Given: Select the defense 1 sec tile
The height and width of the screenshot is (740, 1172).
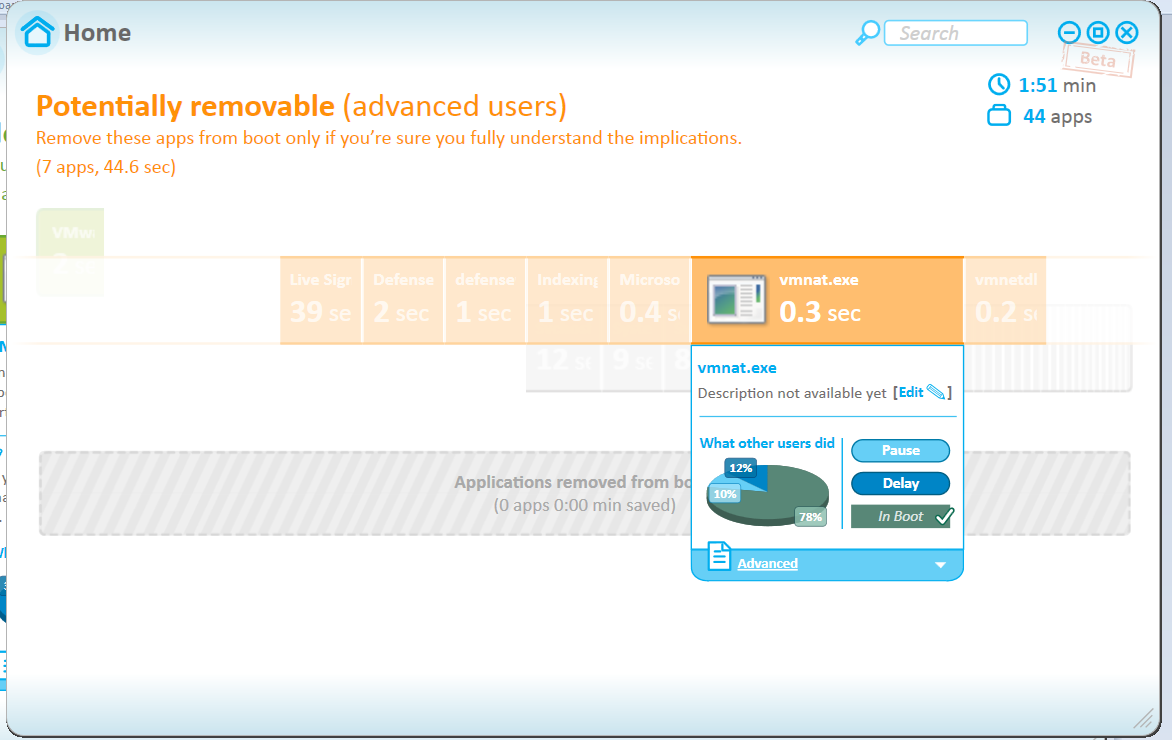Looking at the screenshot, I should (485, 300).
